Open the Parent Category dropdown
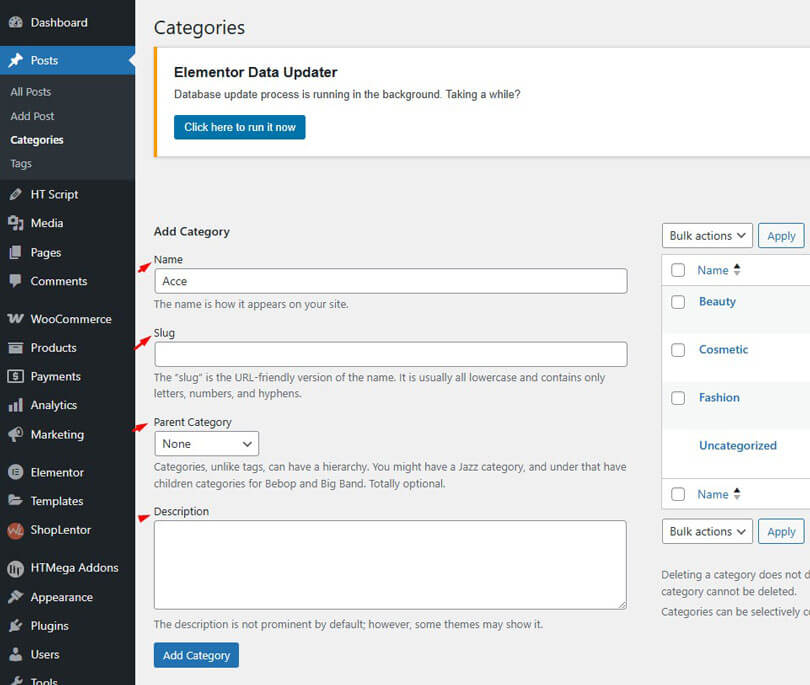This screenshot has width=810, height=685. tap(206, 444)
